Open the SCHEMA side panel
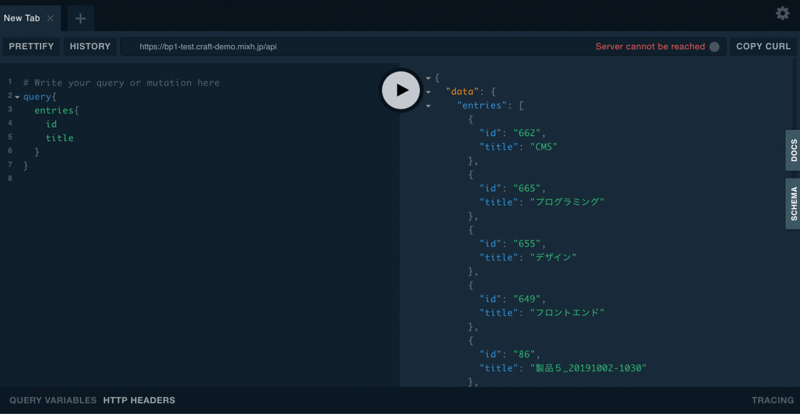800x414 pixels. coord(793,203)
